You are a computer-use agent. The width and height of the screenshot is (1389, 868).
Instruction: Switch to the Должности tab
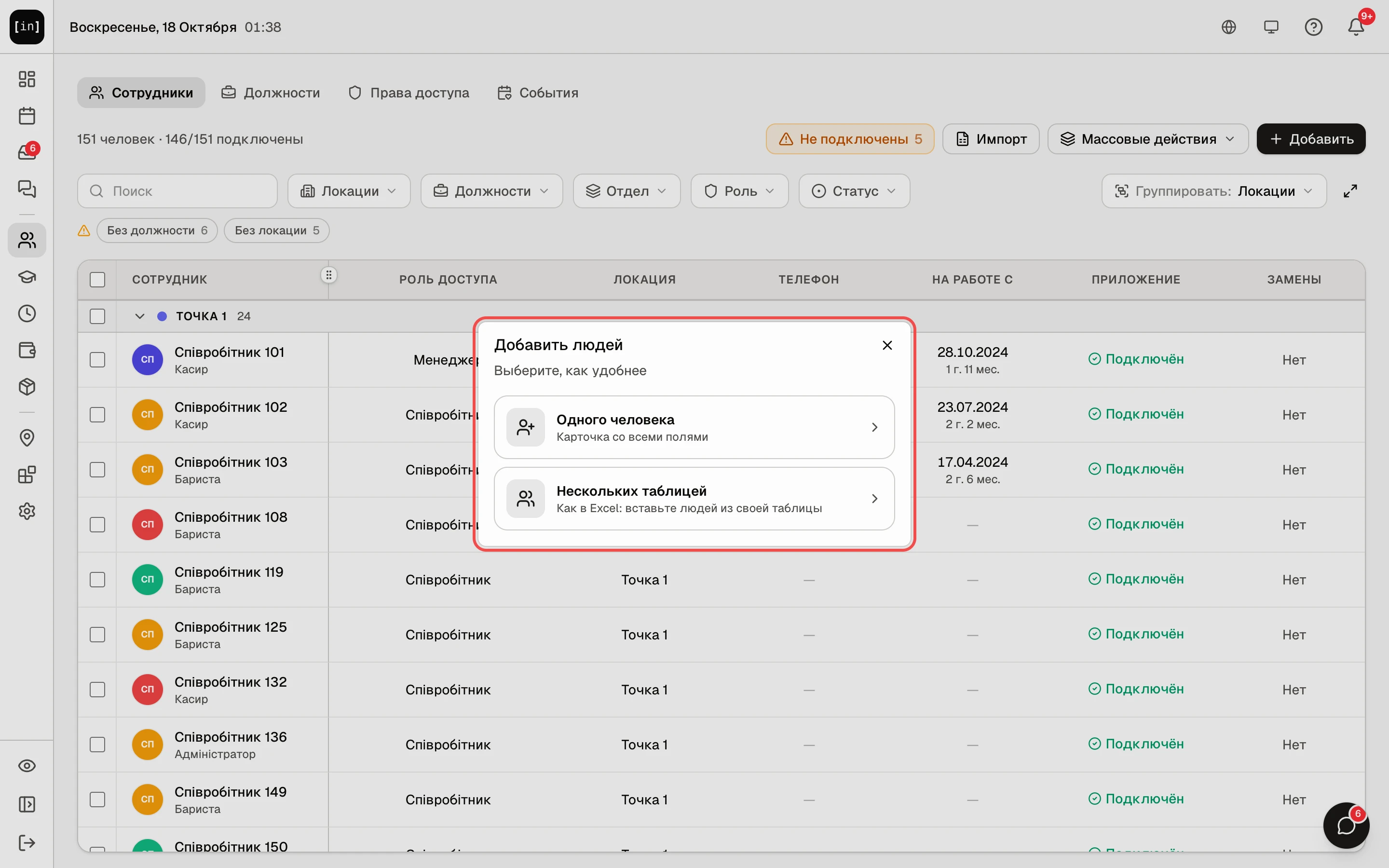pos(271,93)
